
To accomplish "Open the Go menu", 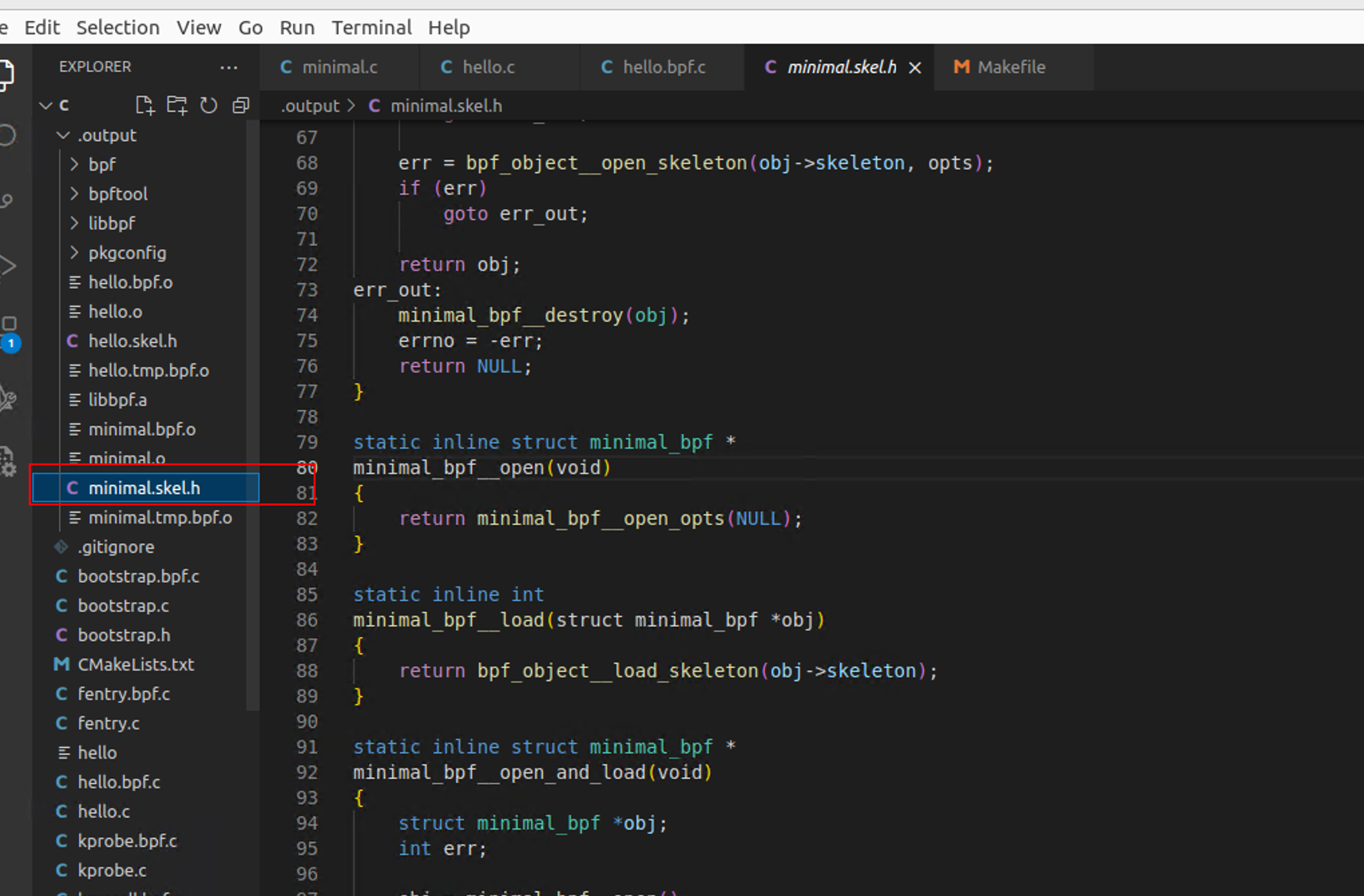I will 250,27.
